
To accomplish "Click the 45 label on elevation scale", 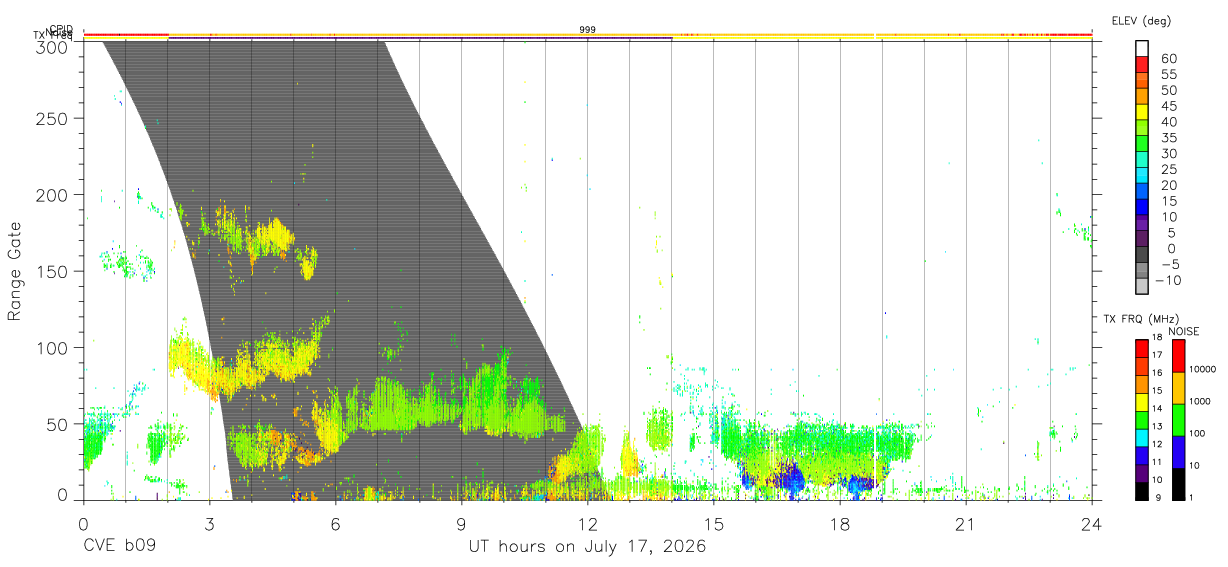I will point(1168,106).
